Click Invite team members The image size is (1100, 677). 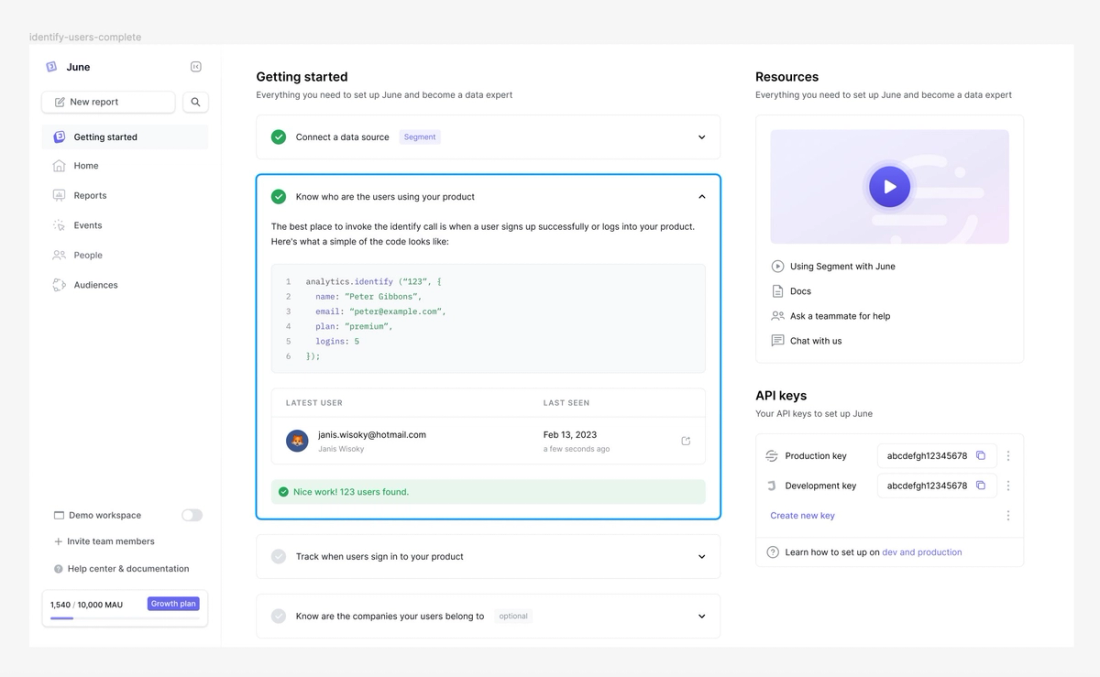coord(105,542)
